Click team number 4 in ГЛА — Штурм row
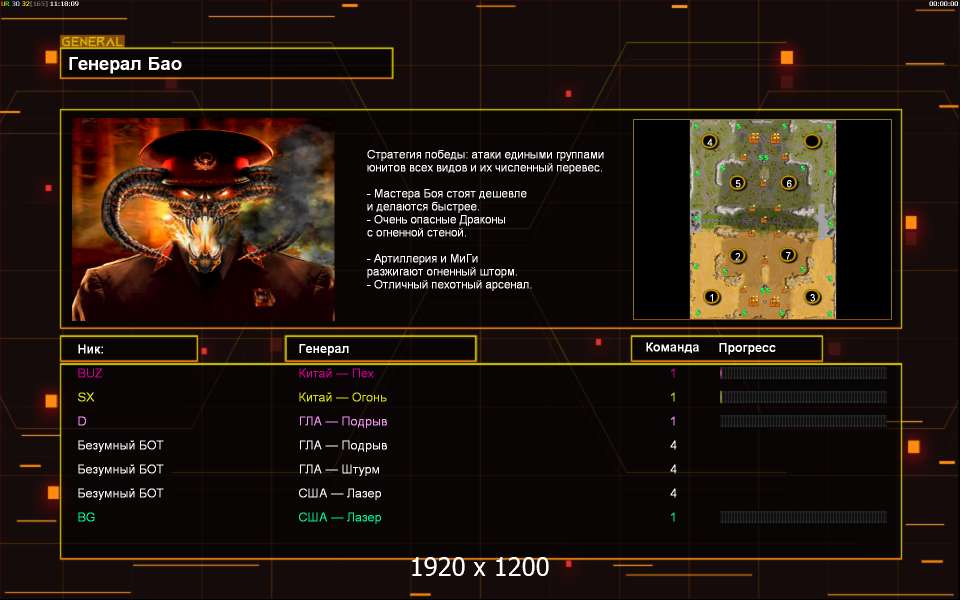 coord(673,470)
